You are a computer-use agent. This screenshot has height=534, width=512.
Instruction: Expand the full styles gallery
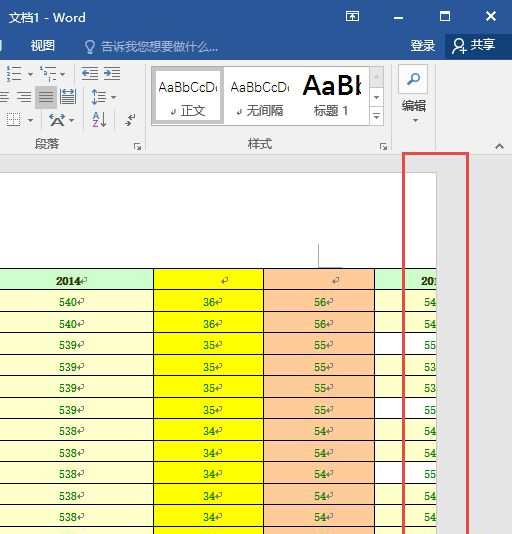[376, 116]
